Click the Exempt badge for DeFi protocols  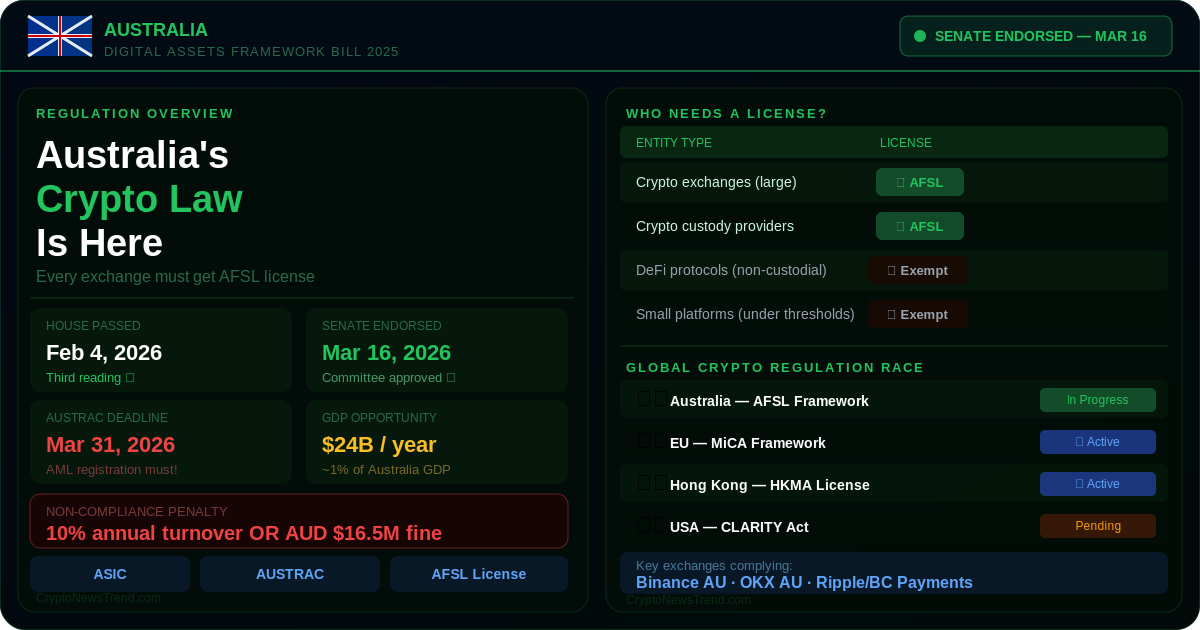(x=917, y=270)
